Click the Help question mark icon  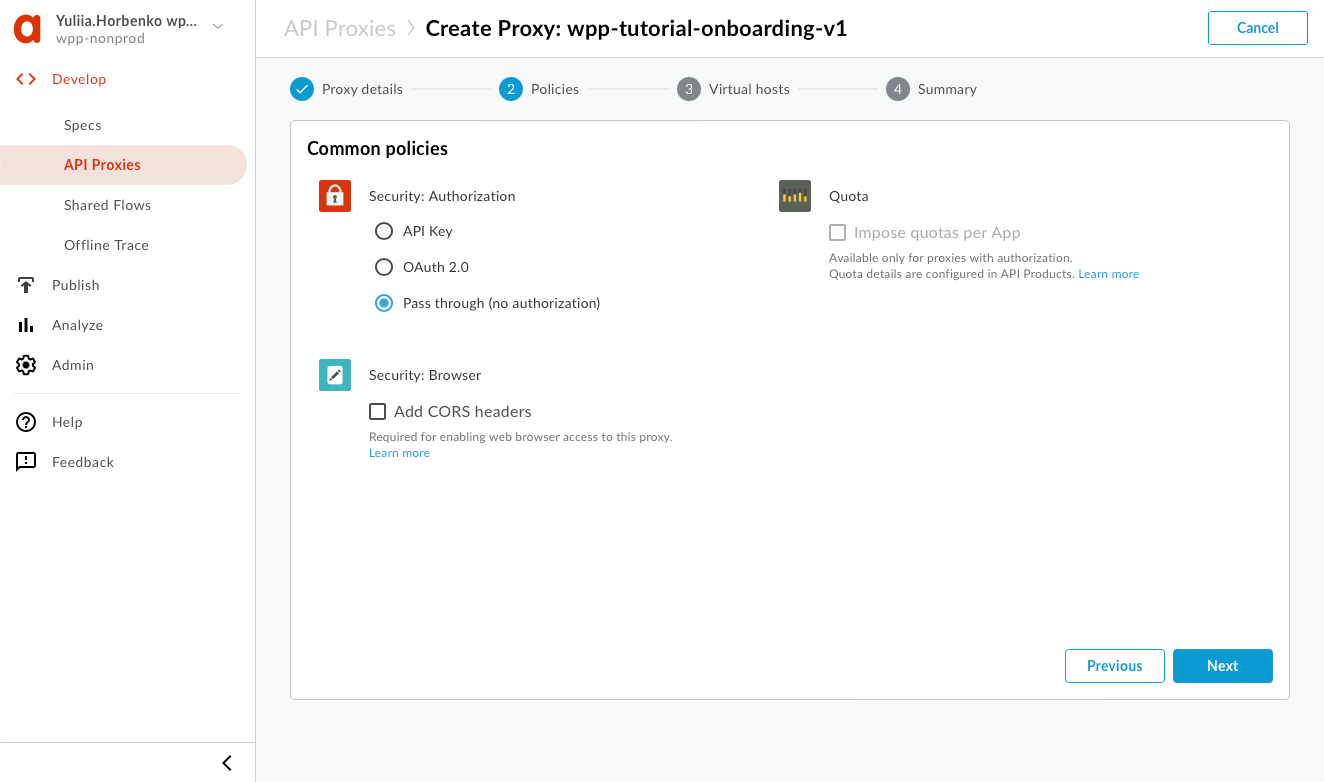(26, 422)
